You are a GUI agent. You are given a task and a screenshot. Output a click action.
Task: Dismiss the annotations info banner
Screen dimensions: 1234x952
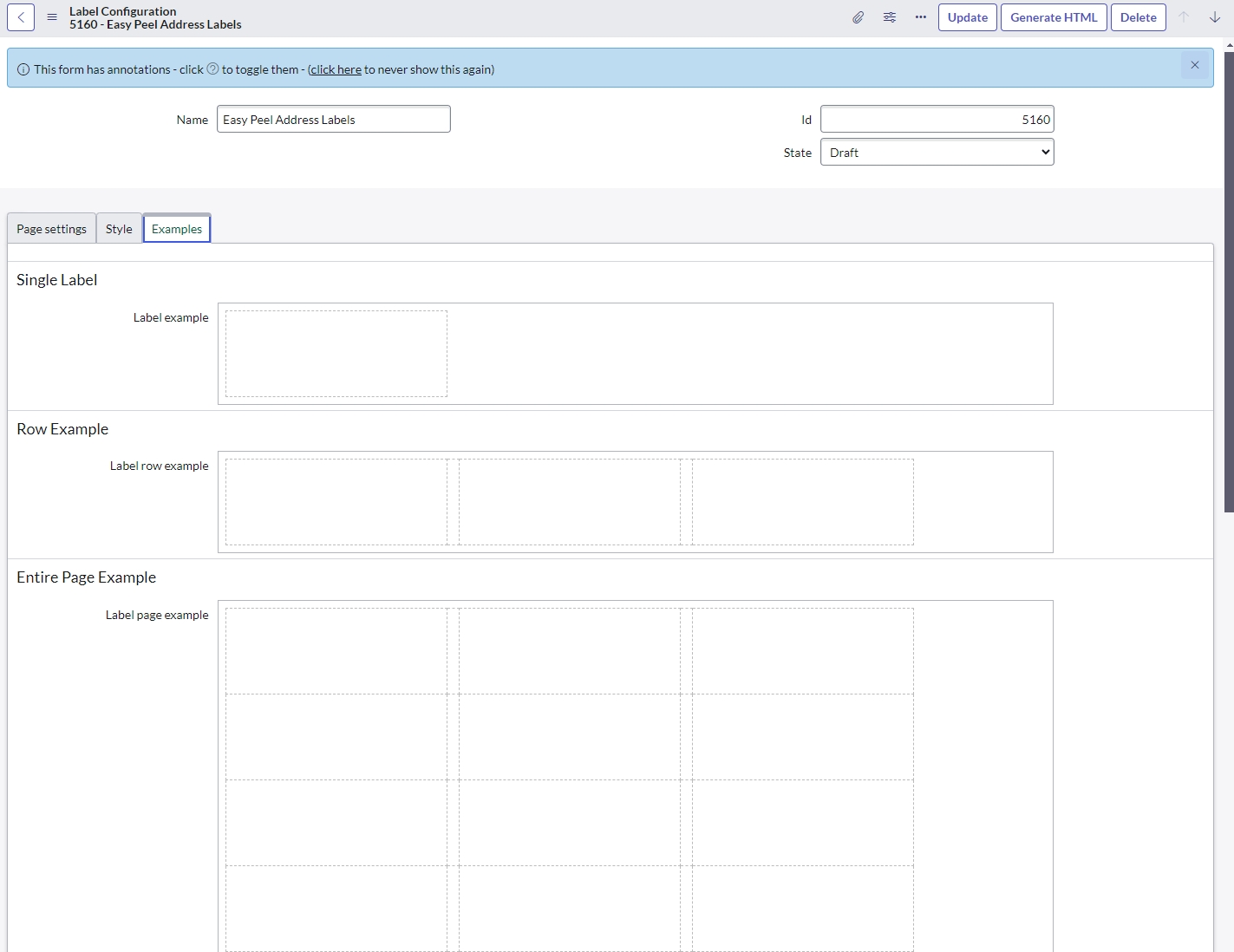pyautogui.click(x=1195, y=65)
